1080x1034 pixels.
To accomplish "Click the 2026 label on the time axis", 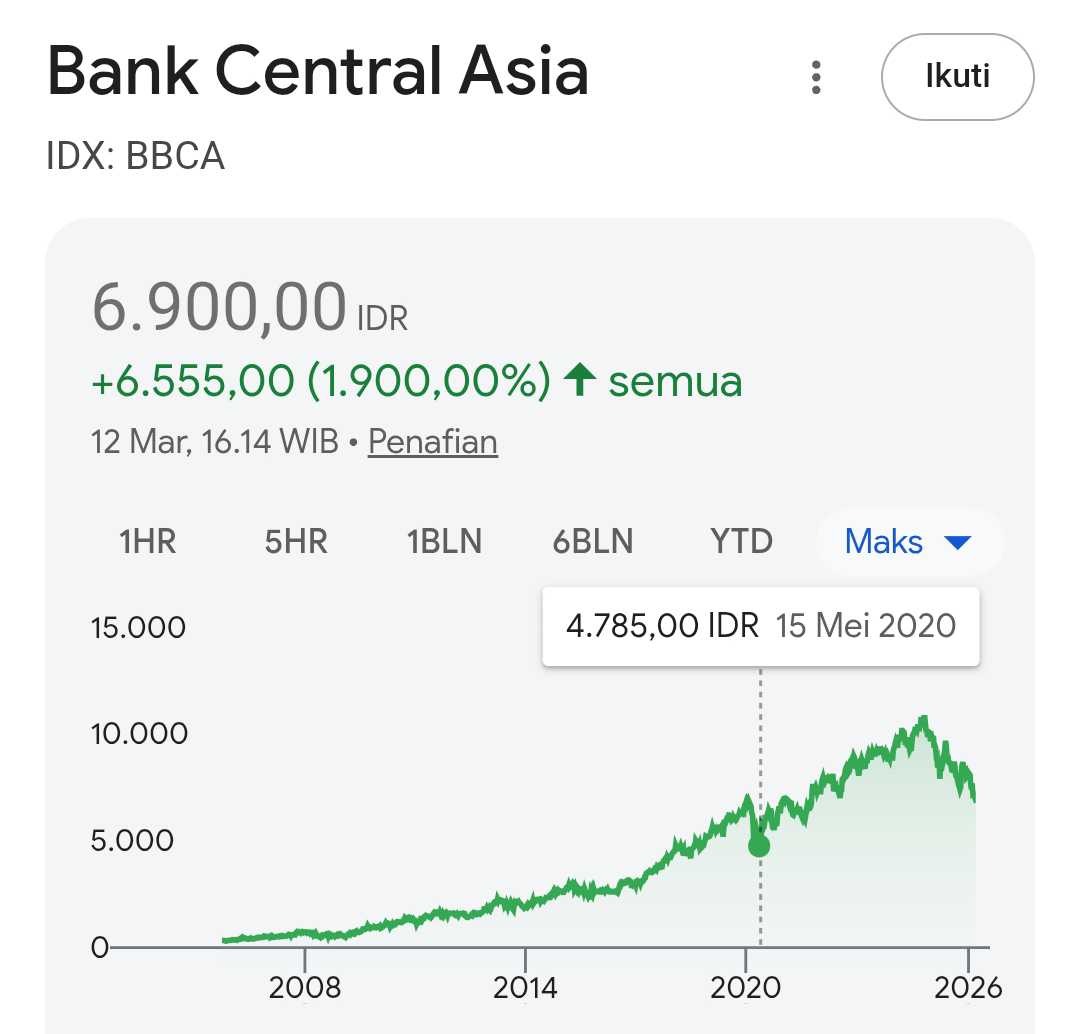I will 968,987.
